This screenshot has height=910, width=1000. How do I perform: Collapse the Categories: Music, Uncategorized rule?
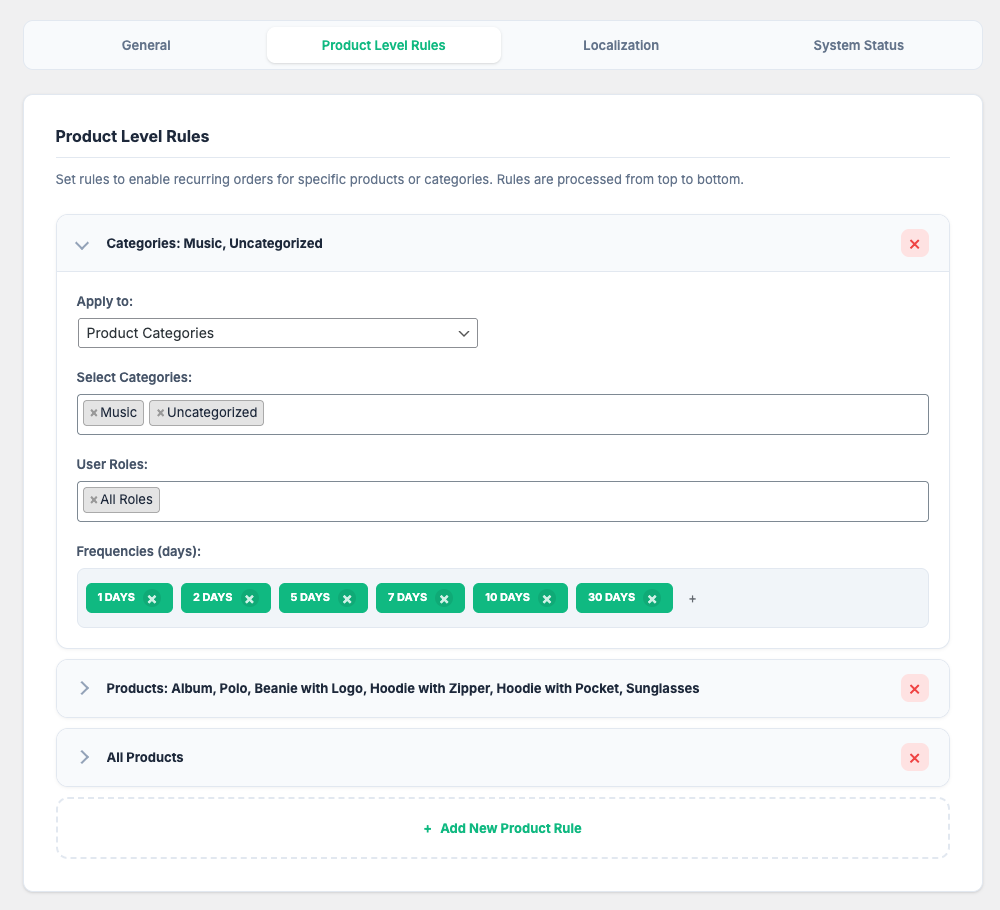[x=83, y=244]
